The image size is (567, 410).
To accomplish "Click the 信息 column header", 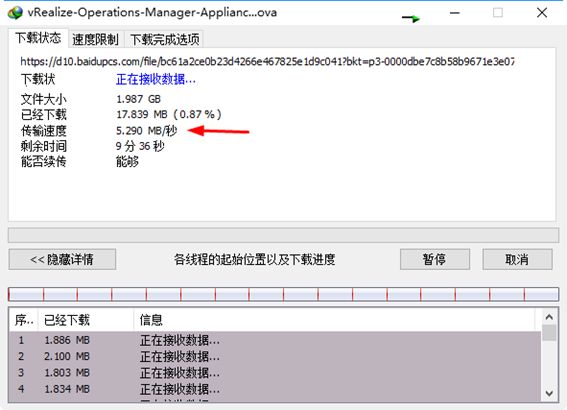I will click(x=334, y=320).
